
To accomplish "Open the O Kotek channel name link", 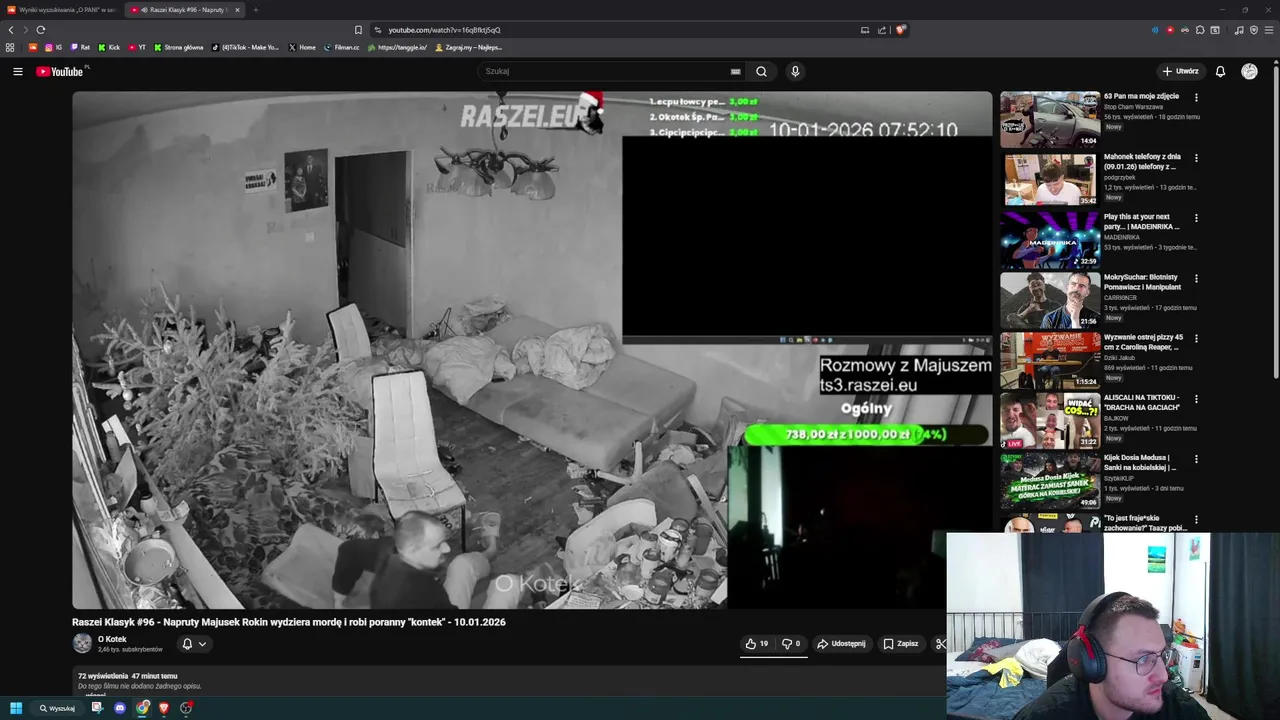I will coord(112,639).
